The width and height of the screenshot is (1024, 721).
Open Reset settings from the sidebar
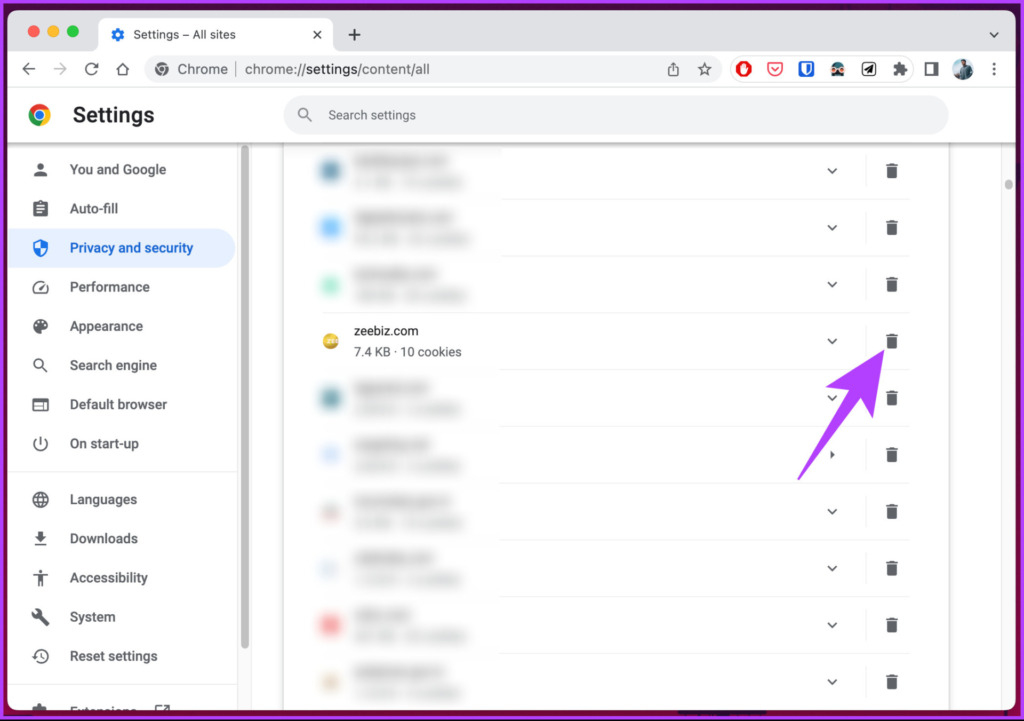[113, 656]
